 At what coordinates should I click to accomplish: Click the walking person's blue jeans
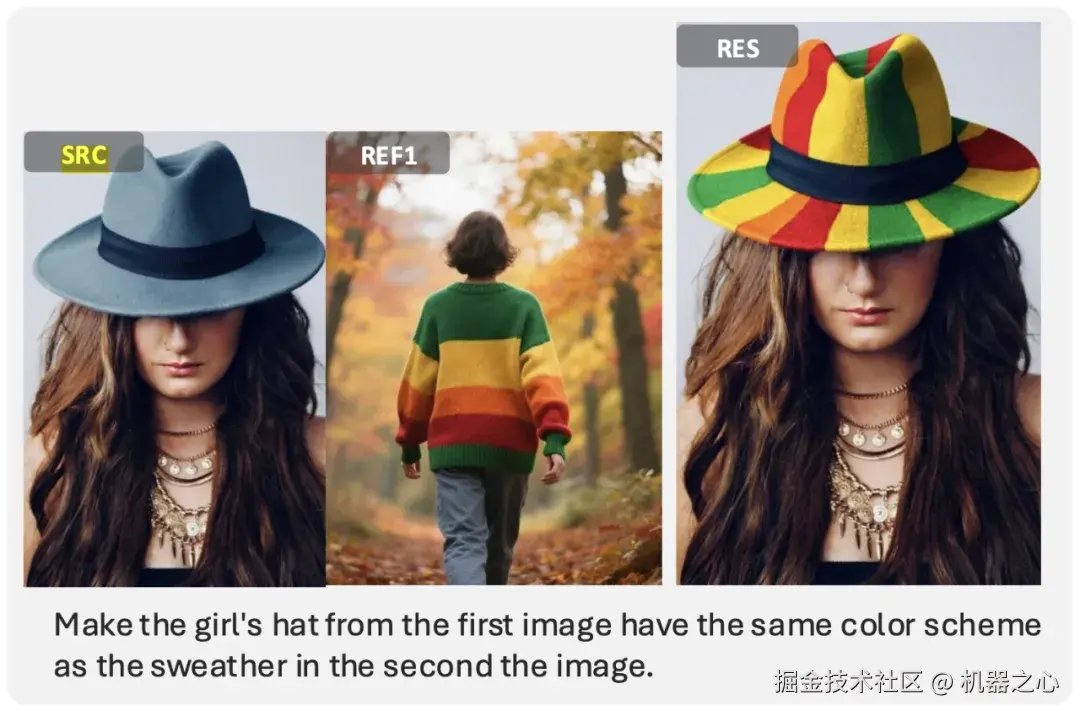pyautogui.click(x=481, y=525)
